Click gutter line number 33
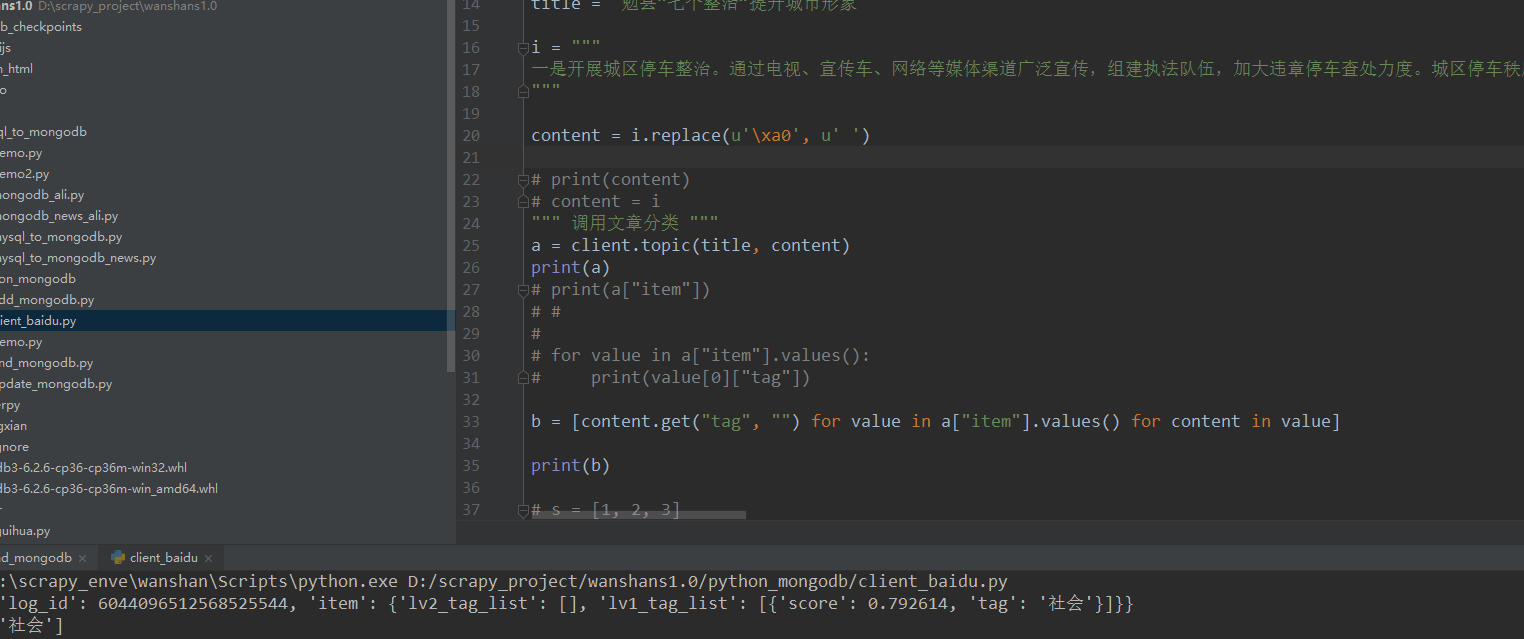1524x639 pixels. (470, 422)
